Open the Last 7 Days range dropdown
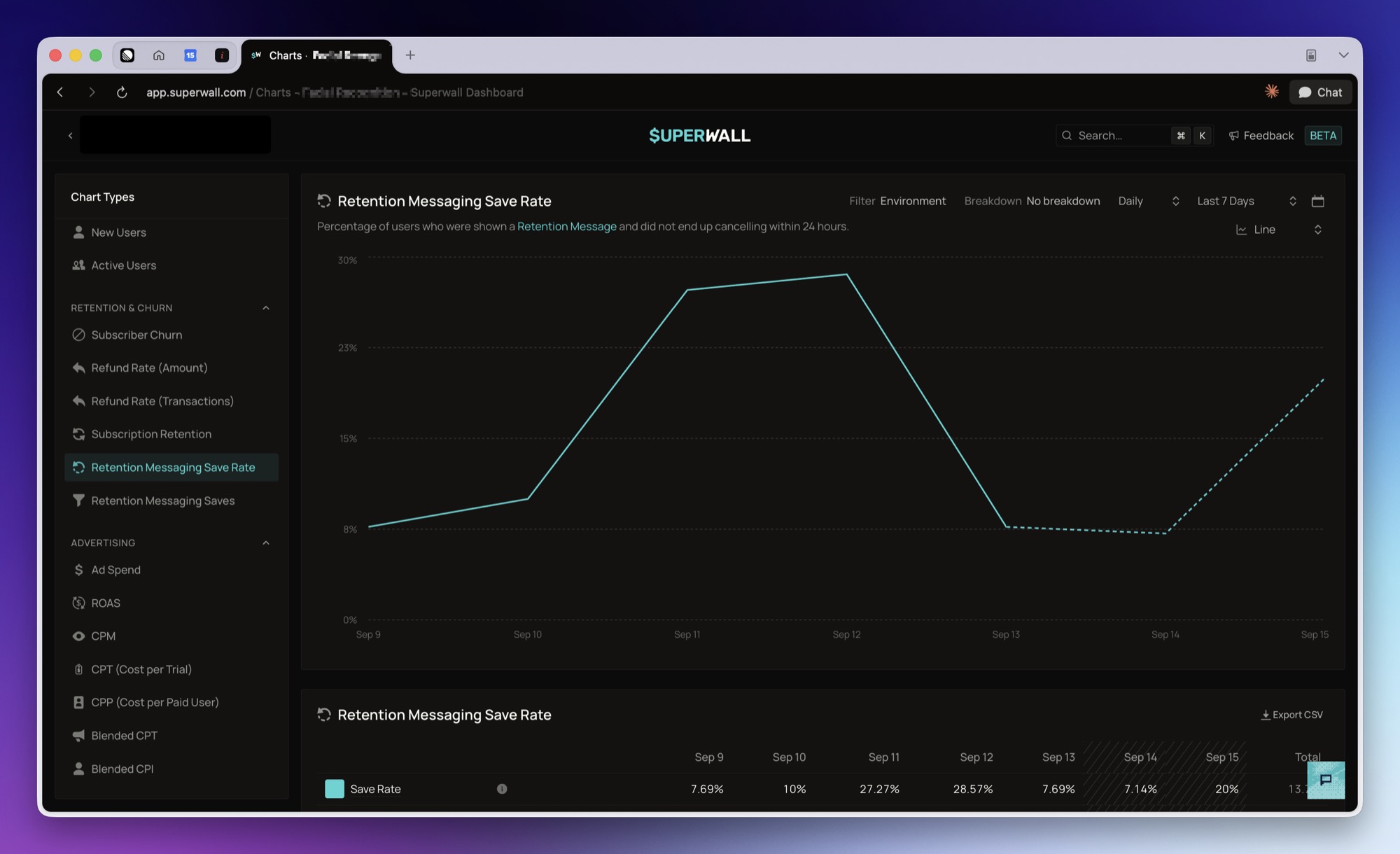Viewport: 1400px width, 854px height. tap(1246, 201)
